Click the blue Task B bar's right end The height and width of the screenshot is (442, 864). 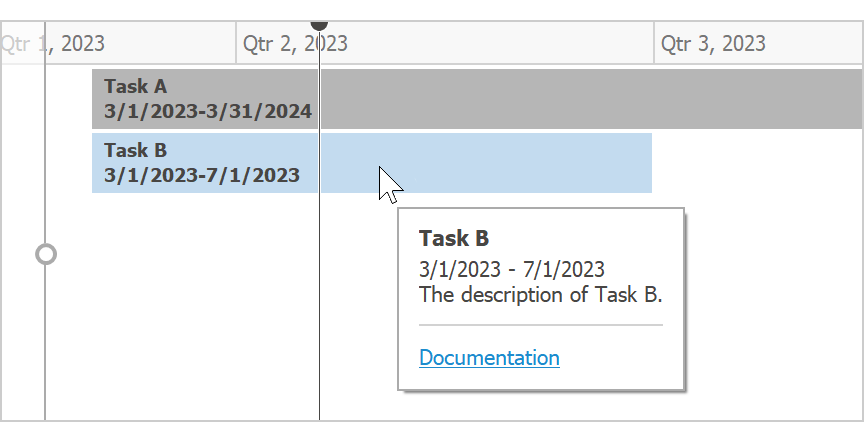(640, 163)
